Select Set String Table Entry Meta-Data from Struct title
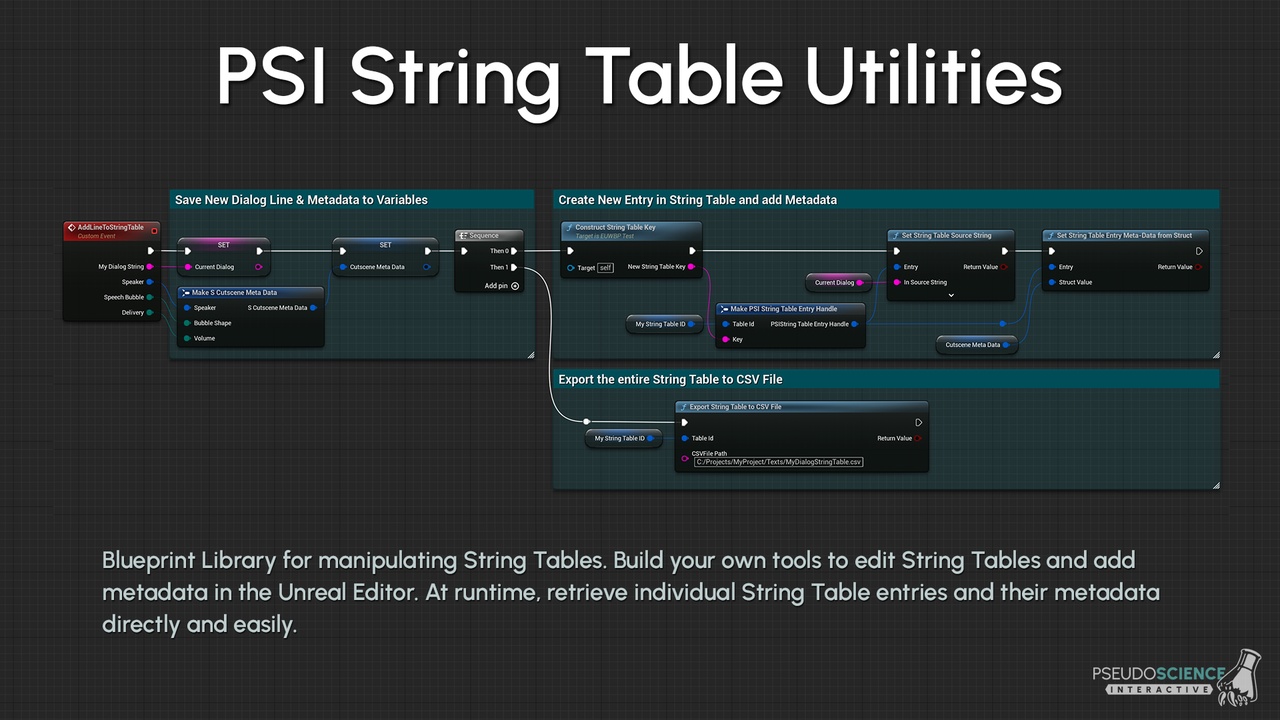 1124,236
